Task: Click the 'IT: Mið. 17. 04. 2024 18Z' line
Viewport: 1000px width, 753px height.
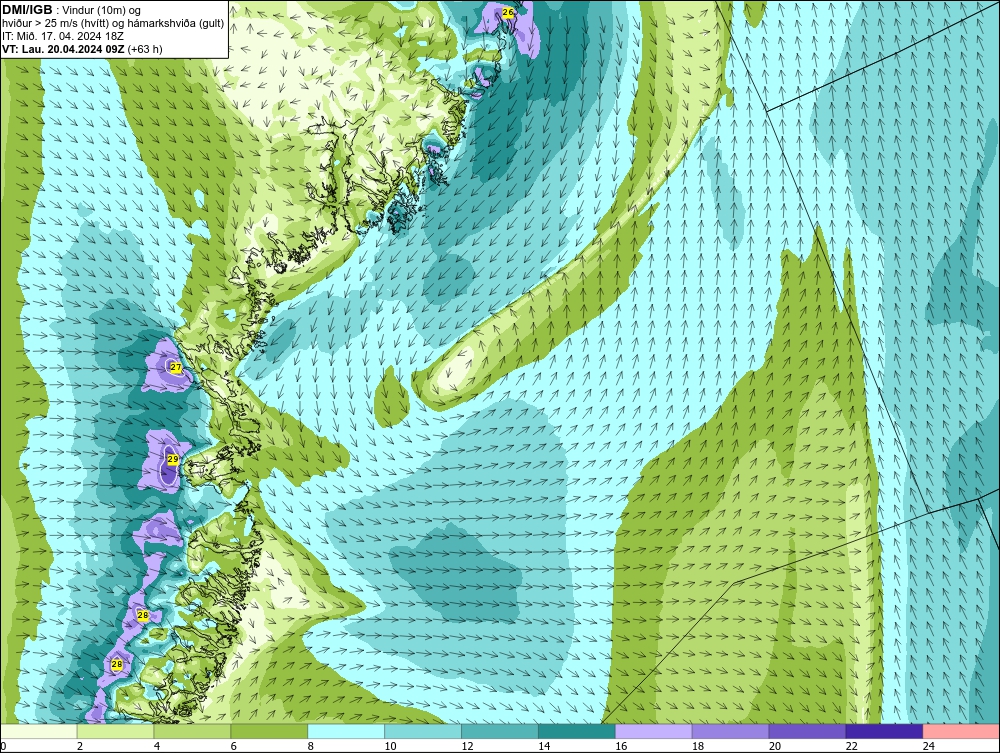Action: (63, 36)
